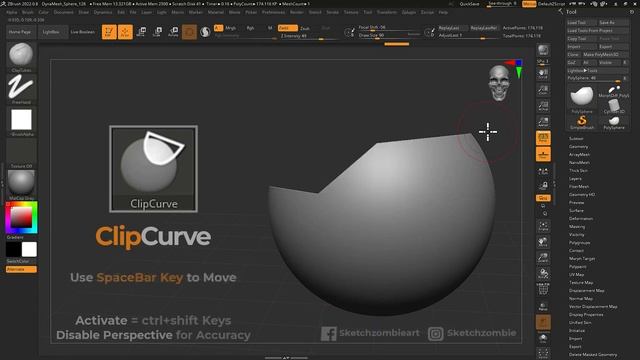Toggle the Floor grid button

coord(543,154)
